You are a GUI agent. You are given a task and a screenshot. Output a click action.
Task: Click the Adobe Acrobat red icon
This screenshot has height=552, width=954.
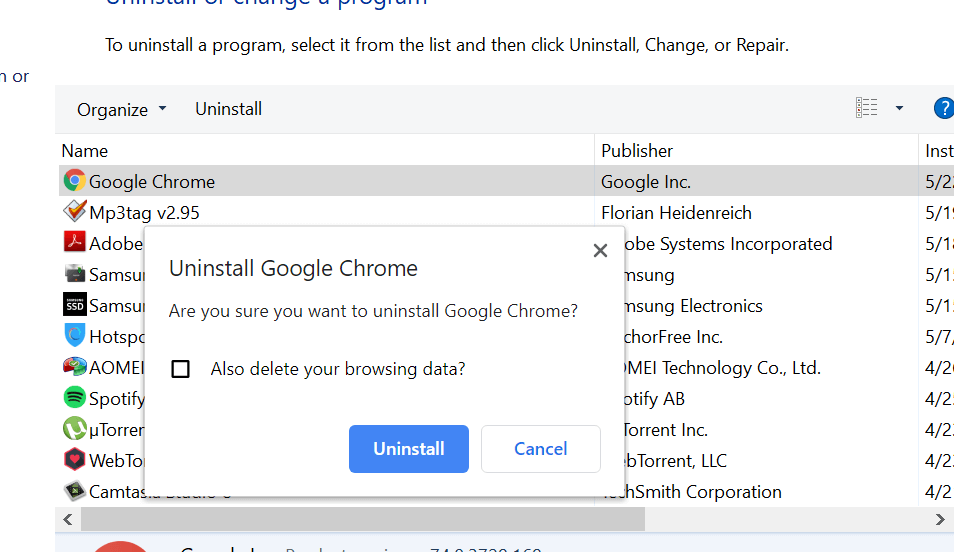click(x=74, y=242)
